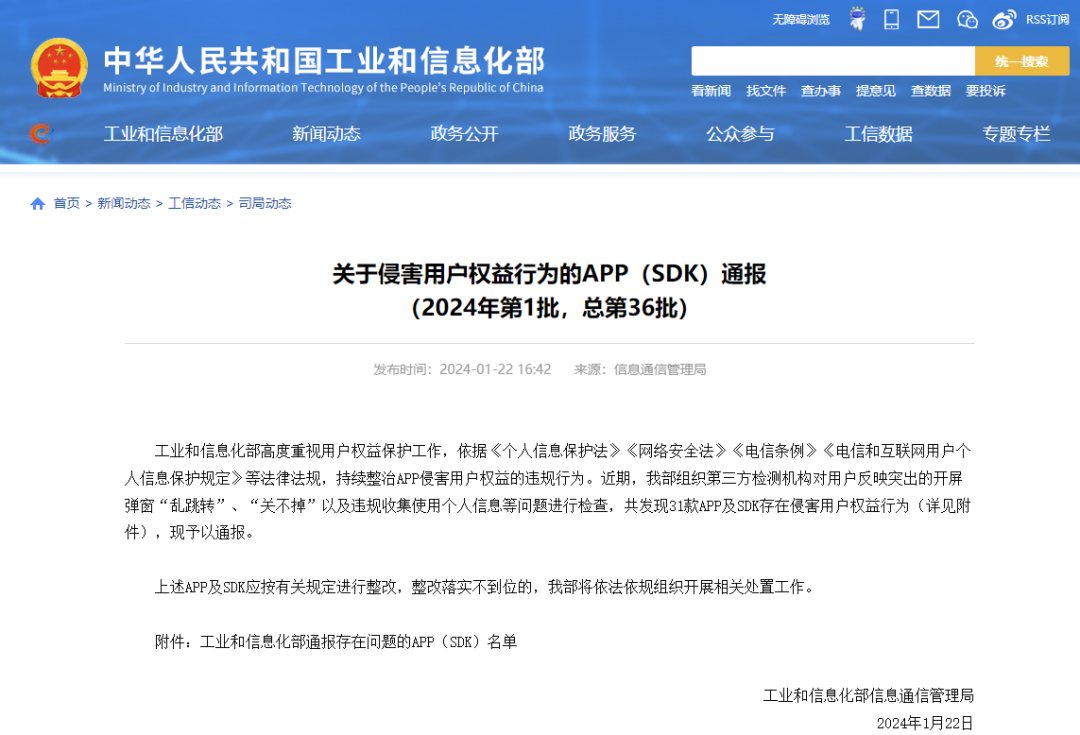Click the mail envelope icon
This screenshot has width=1080, height=735.
coord(928,19)
